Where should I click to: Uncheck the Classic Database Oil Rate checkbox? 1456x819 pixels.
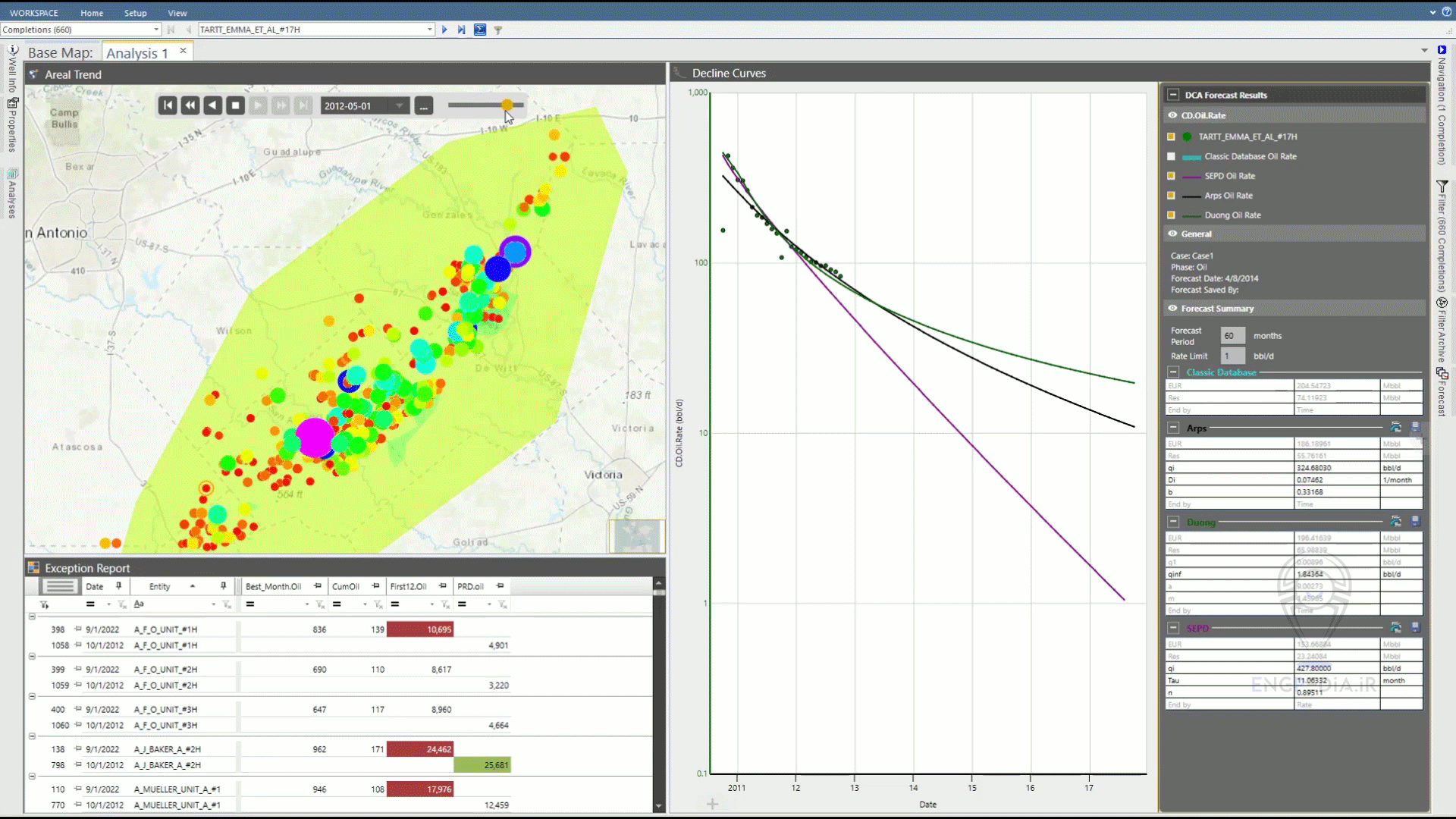1172,156
